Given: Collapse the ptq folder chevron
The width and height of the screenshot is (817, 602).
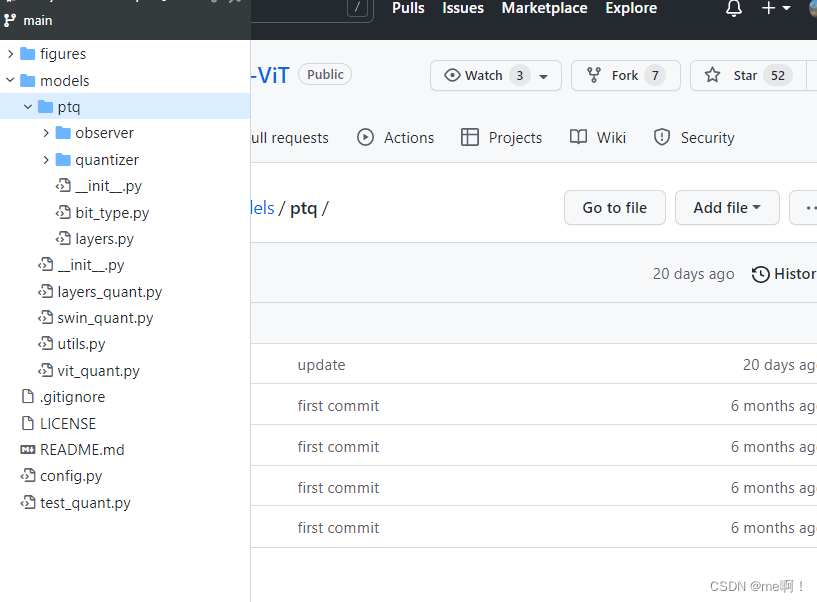Looking at the screenshot, I should pos(28,107).
